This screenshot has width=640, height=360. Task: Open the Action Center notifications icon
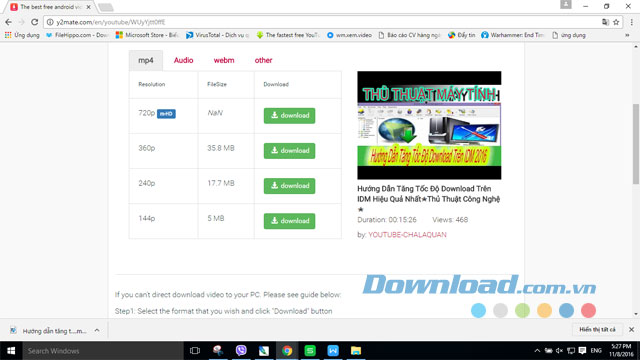[582, 351]
